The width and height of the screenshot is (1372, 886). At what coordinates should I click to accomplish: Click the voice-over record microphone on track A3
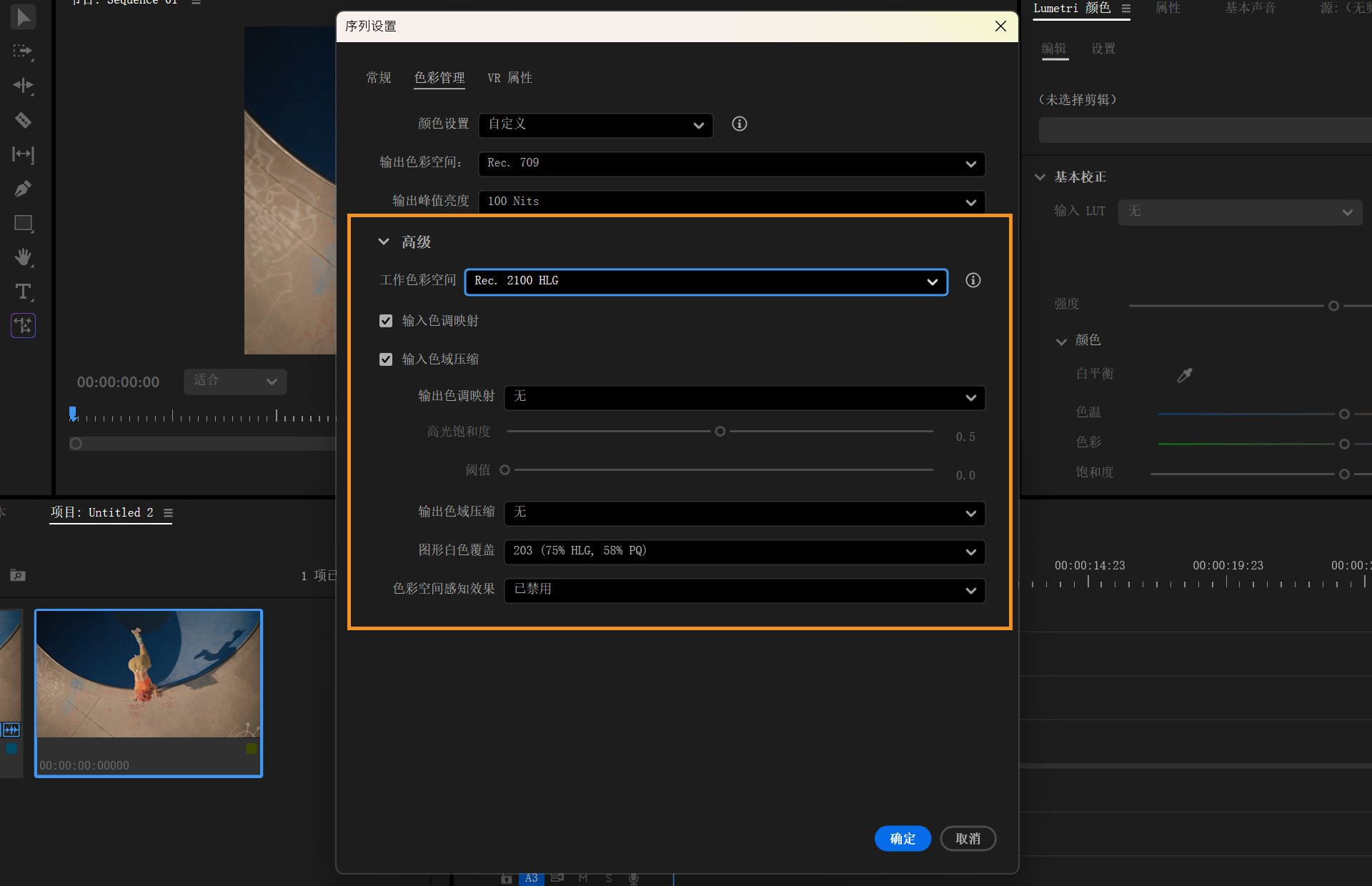[x=634, y=878]
